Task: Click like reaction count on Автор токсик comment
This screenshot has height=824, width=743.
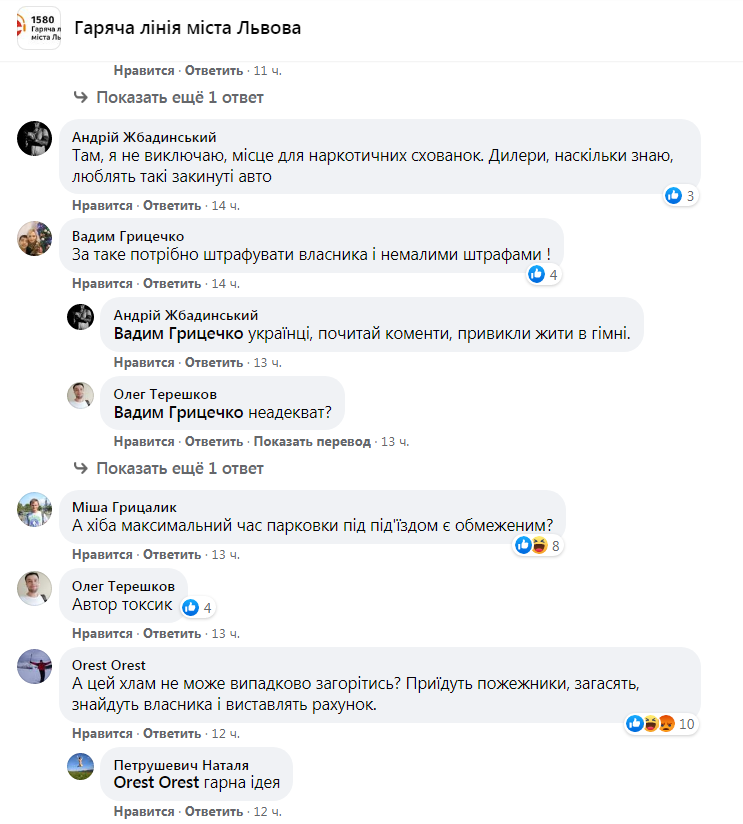Action: (x=197, y=607)
